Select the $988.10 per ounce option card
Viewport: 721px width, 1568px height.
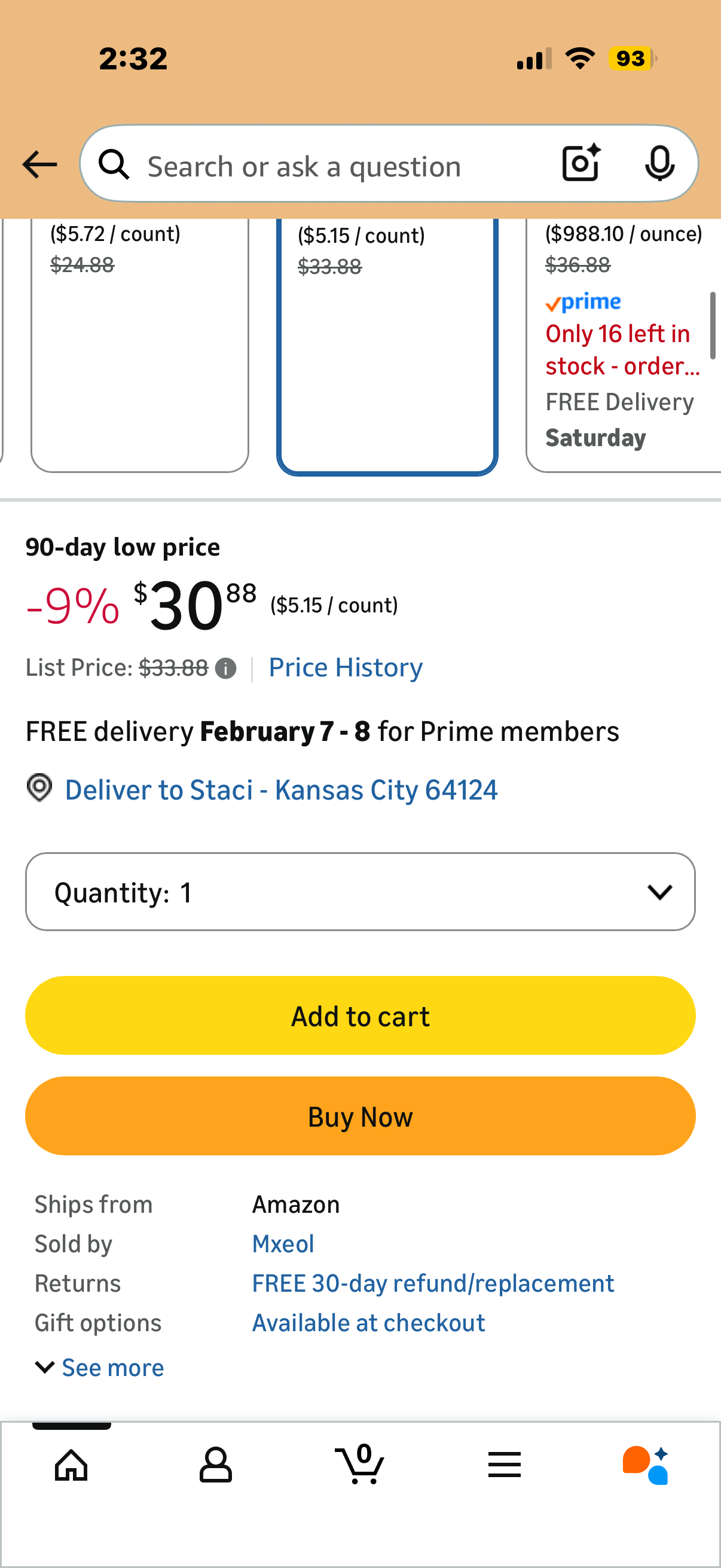pyautogui.click(x=624, y=345)
